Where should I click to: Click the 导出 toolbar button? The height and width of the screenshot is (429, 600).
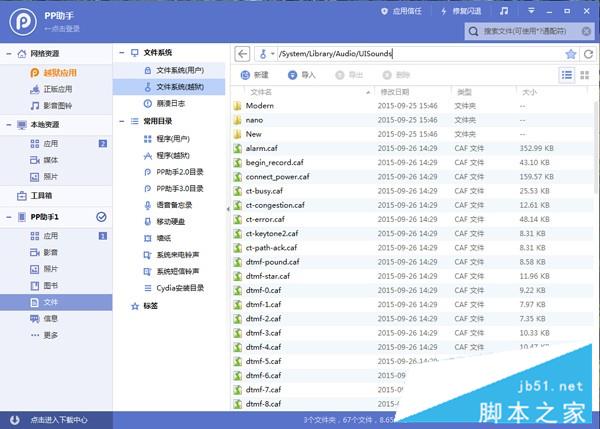[349, 75]
